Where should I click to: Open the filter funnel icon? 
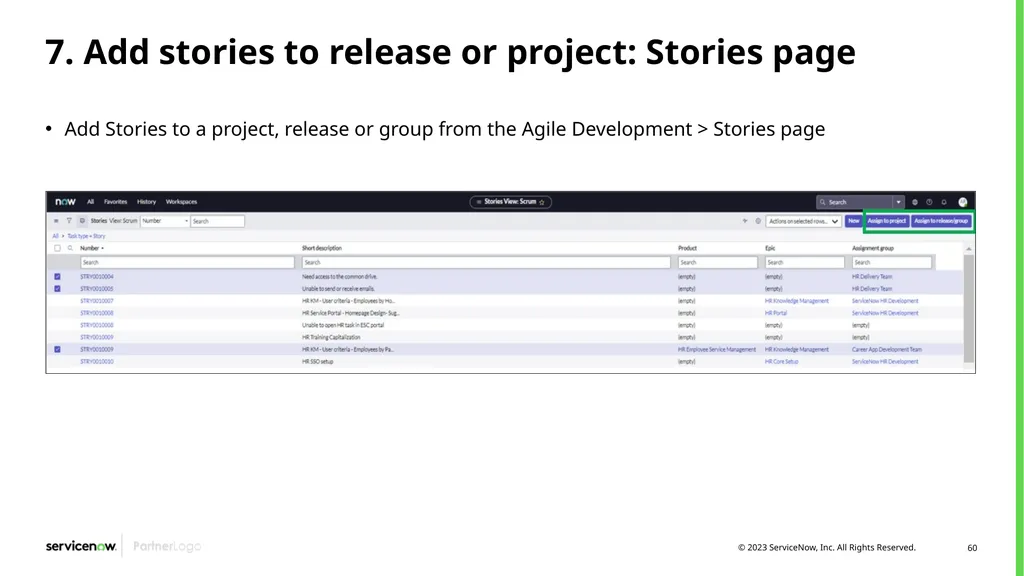click(x=69, y=221)
